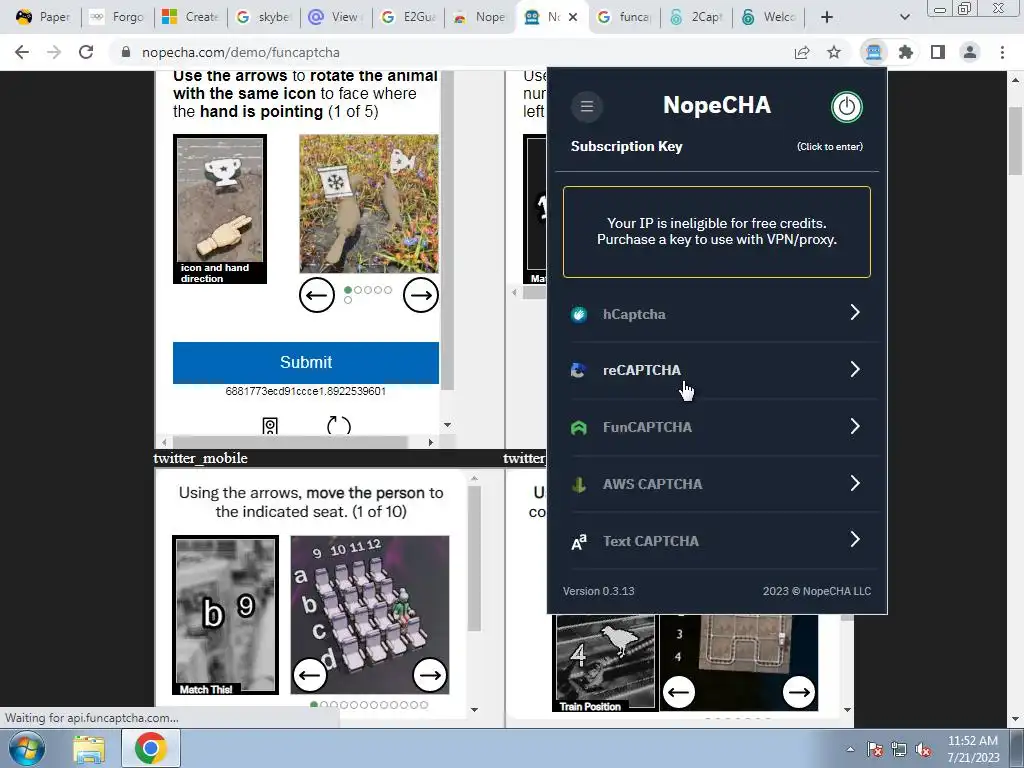Viewport: 1024px width, 768px height.
Task: Click left arrow in train position captcha
Action: click(x=679, y=692)
